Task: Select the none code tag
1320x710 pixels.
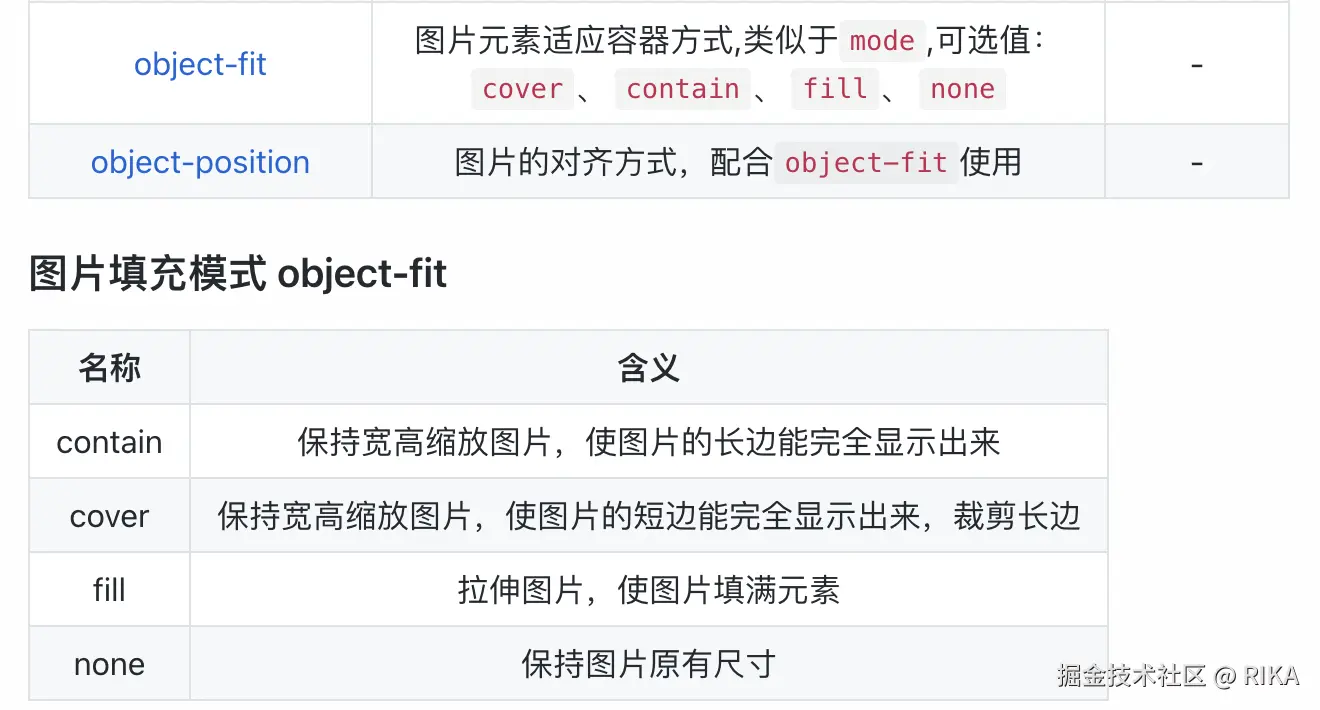Action: (962, 89)
